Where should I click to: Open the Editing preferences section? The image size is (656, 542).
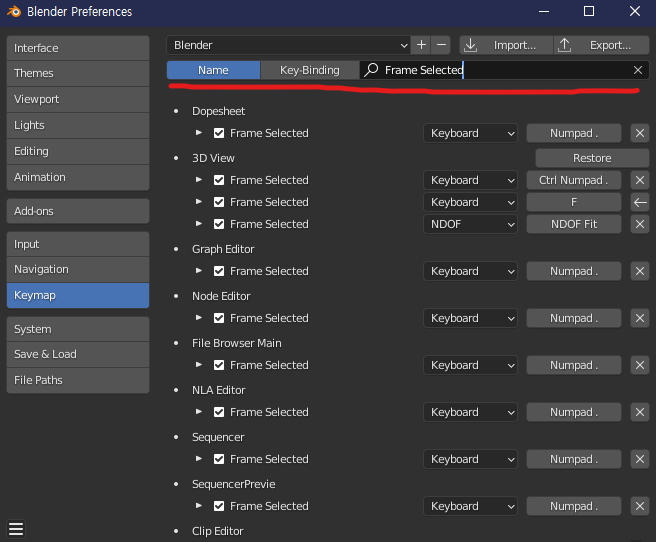coord(78,151)
